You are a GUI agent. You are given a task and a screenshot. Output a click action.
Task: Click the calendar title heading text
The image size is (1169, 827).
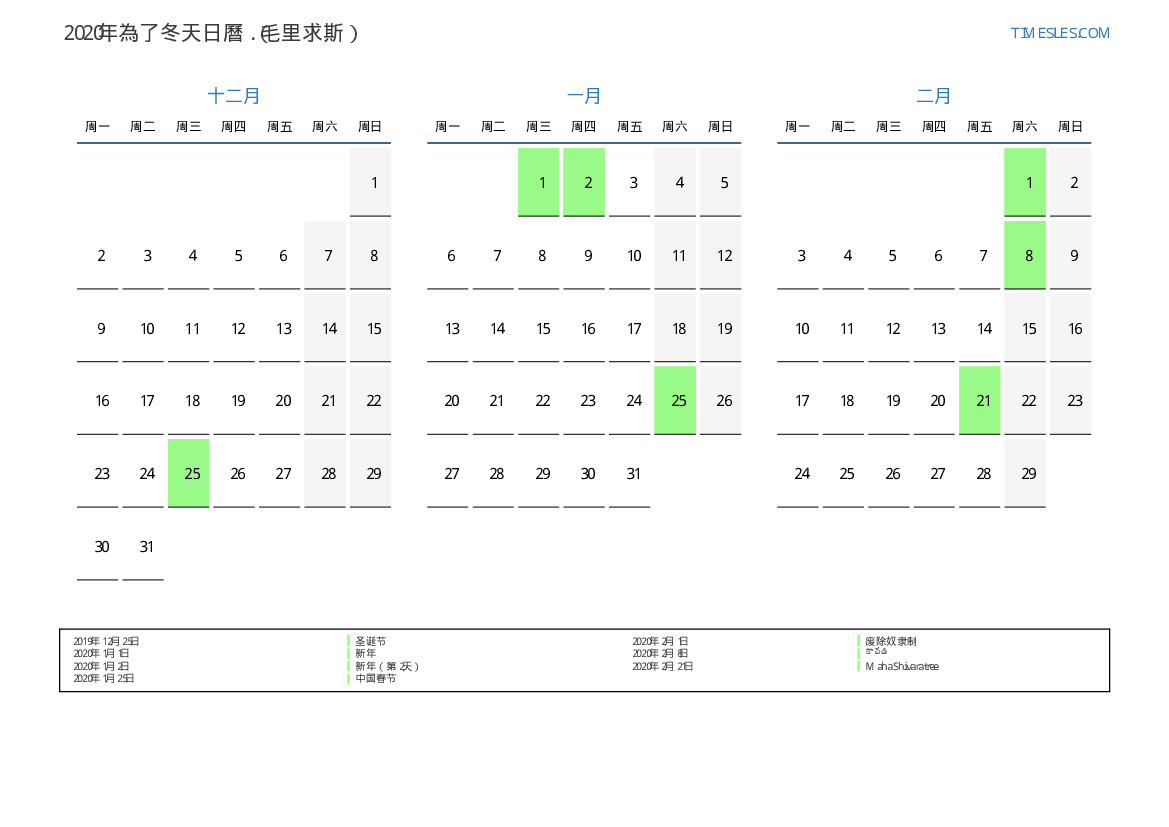coord(211,33)
